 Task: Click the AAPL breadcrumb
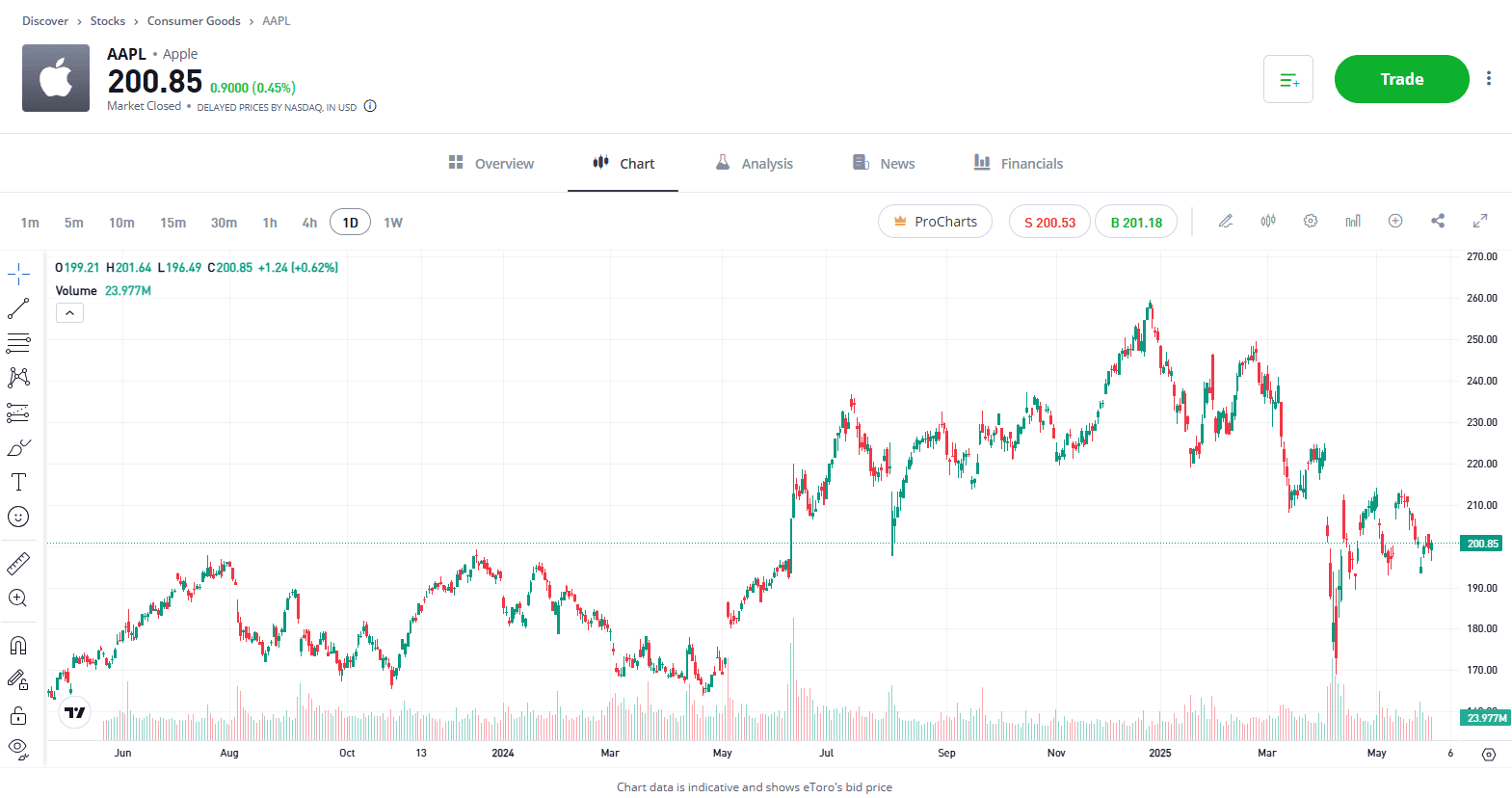pos(277,20)
